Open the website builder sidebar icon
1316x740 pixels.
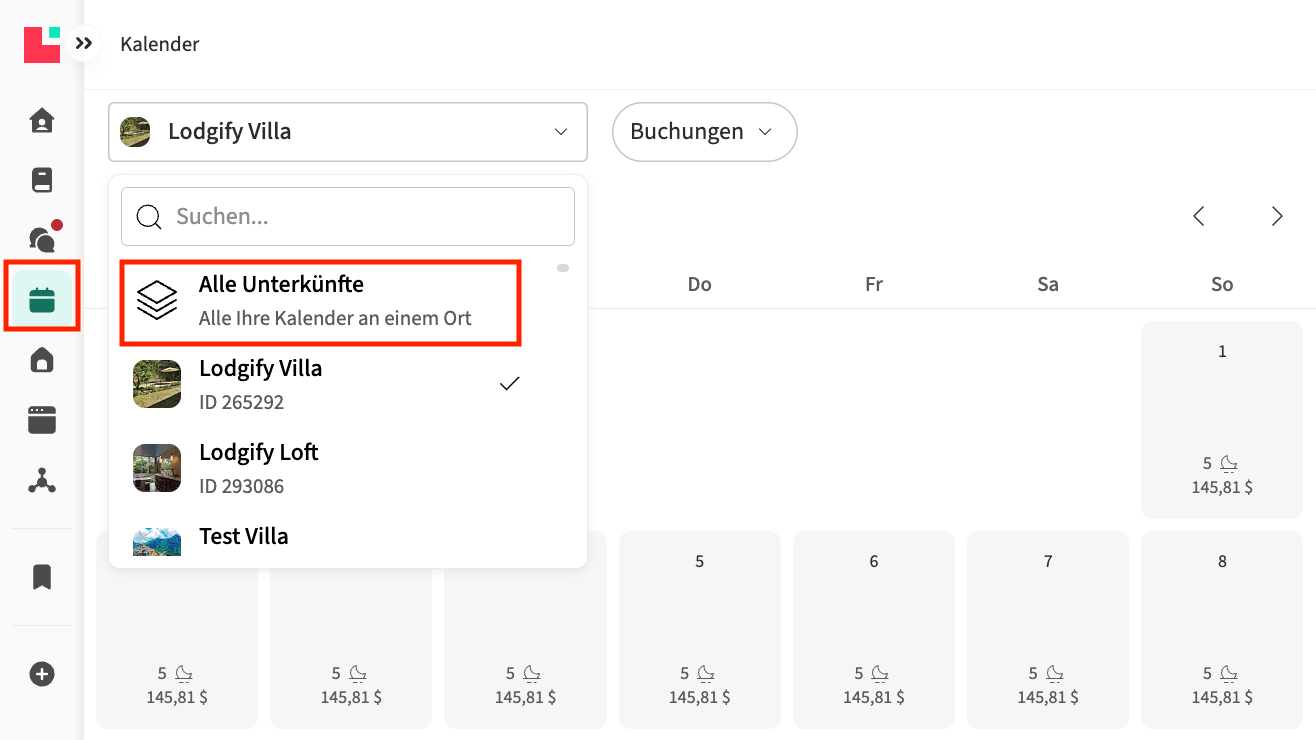point(42,420)
